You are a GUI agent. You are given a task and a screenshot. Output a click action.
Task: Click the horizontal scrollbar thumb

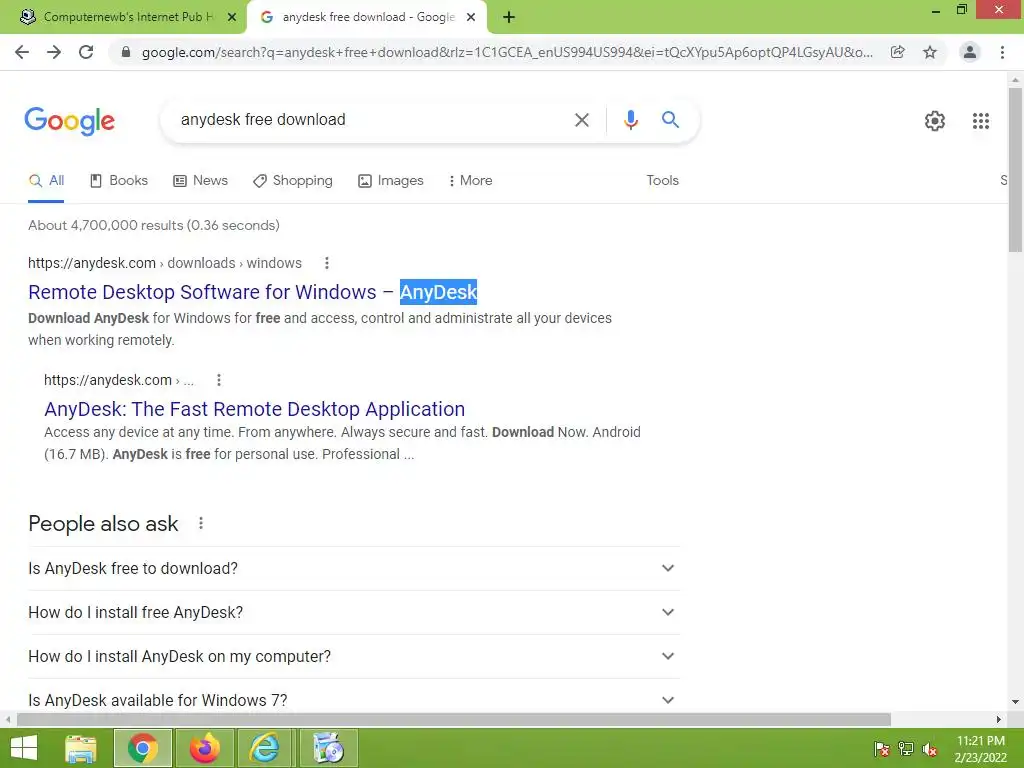point(454,720)
